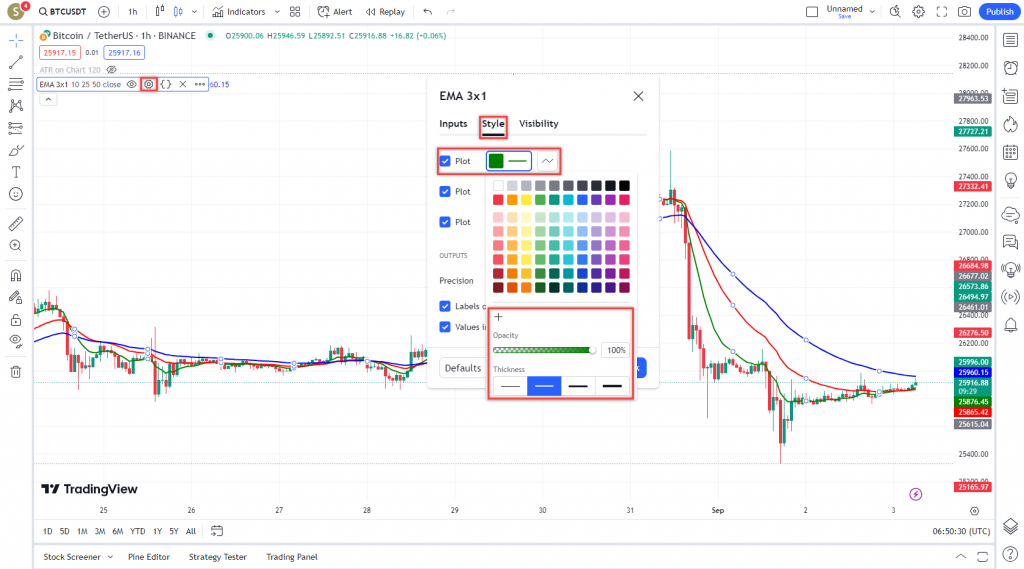Image resolution: width=1024 pixels, height=569 pixels.
Task: Open the Pine Editor tab
Action: [x=149, y=557]
